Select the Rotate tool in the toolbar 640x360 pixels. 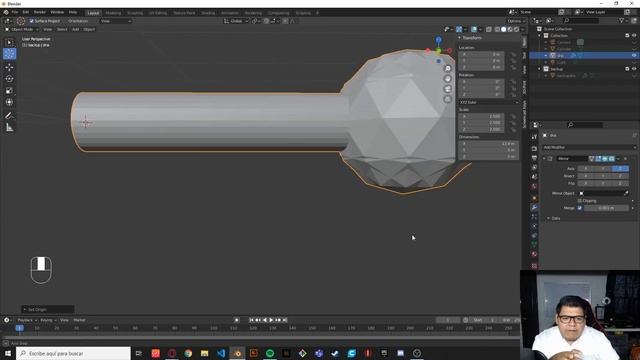(9, 79)
